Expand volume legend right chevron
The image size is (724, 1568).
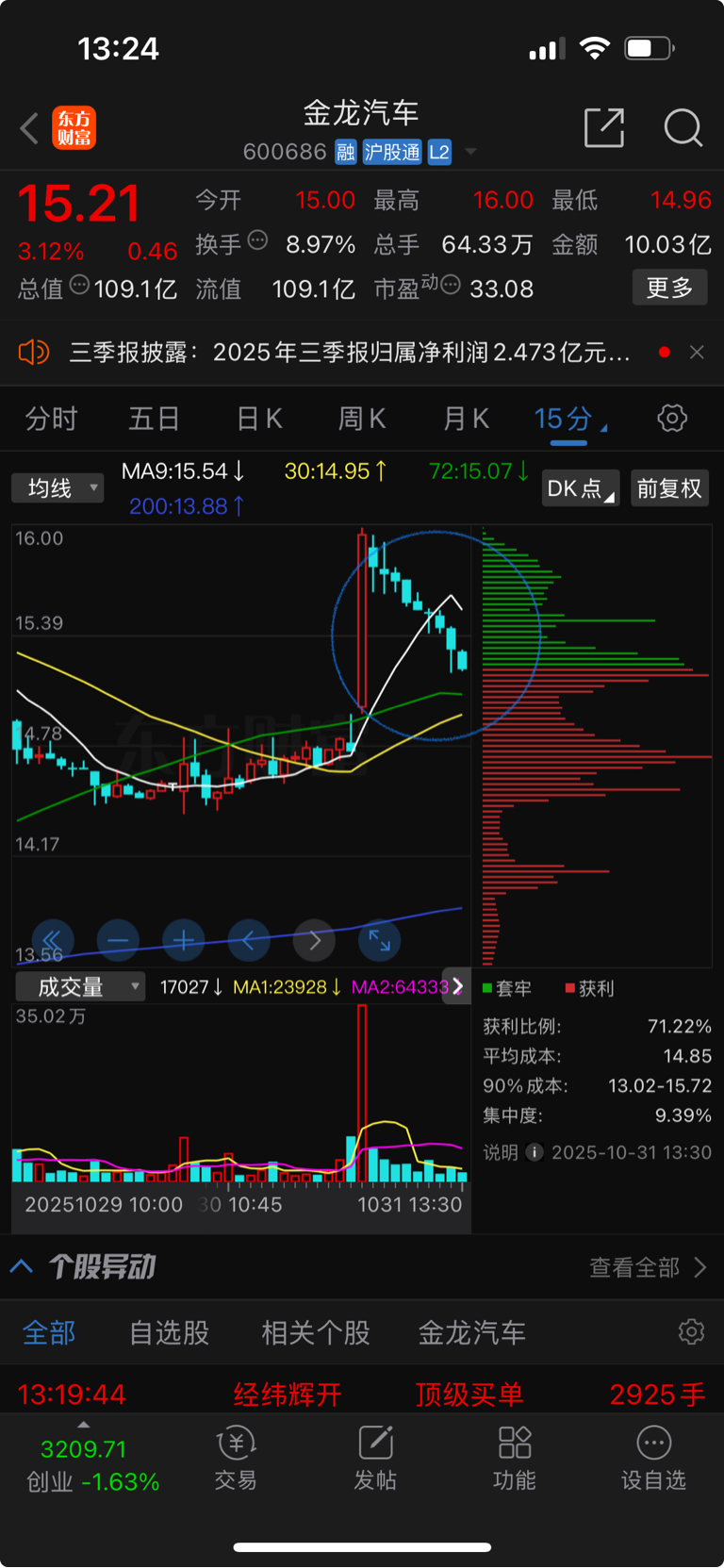point(457,986)
